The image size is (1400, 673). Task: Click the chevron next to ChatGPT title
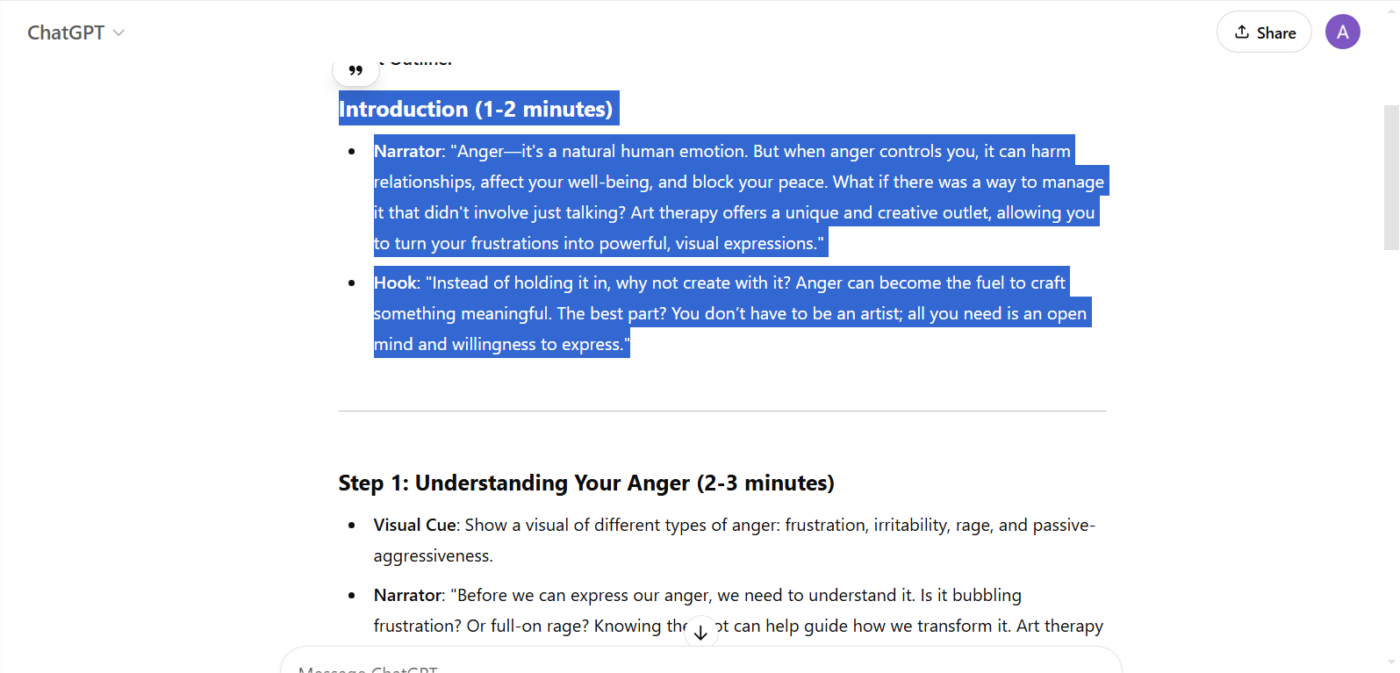pos(119,33)
